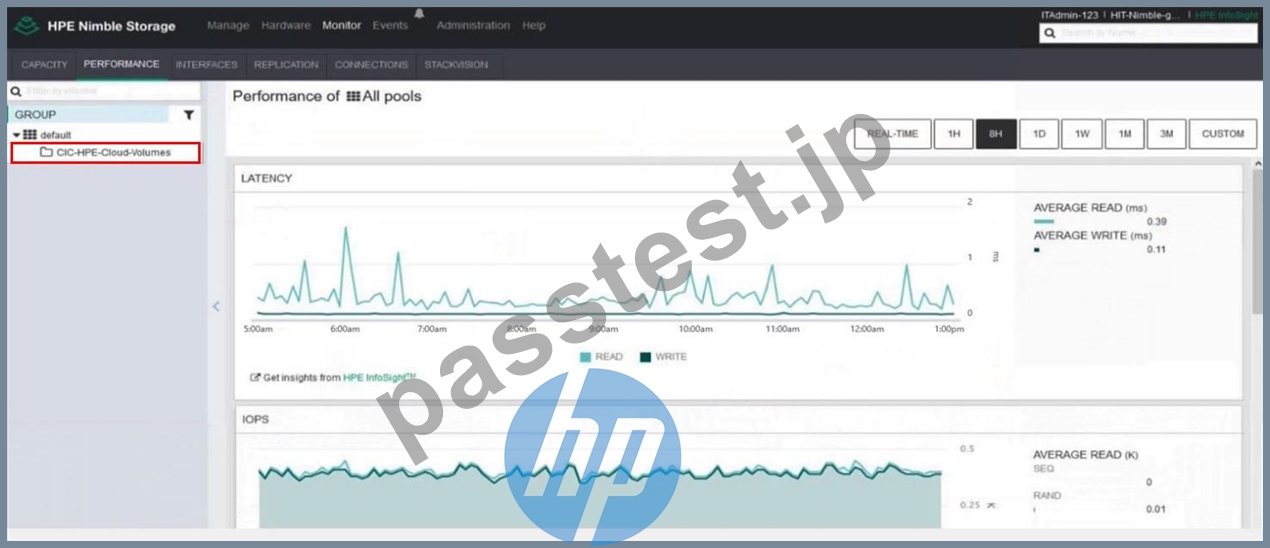The image size is (1270, 548).
Task: Select the 8H time range
Action: (996, 134)
